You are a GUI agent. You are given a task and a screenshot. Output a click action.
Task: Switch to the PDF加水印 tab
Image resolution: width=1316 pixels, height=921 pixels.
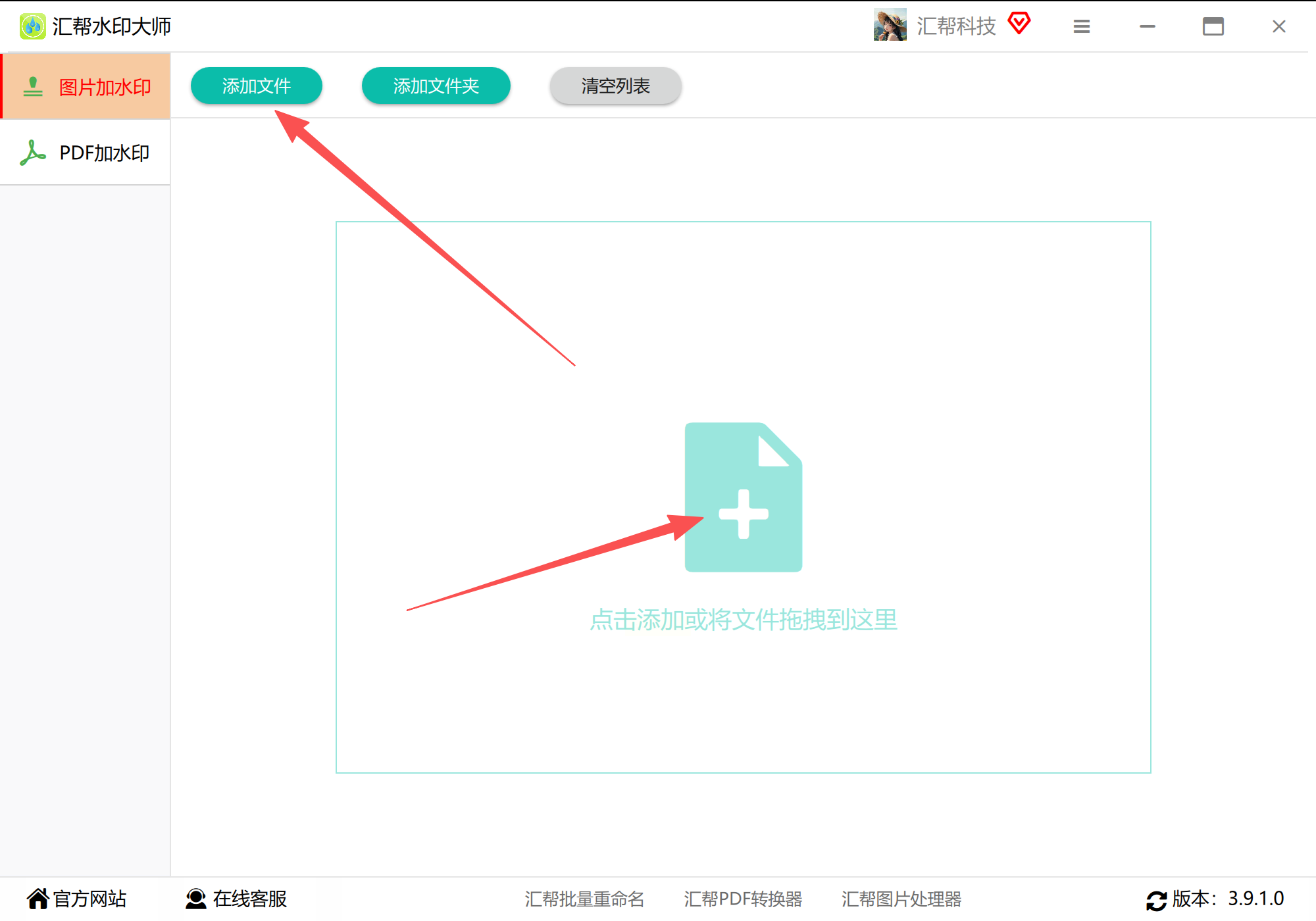tap(104, 153)
